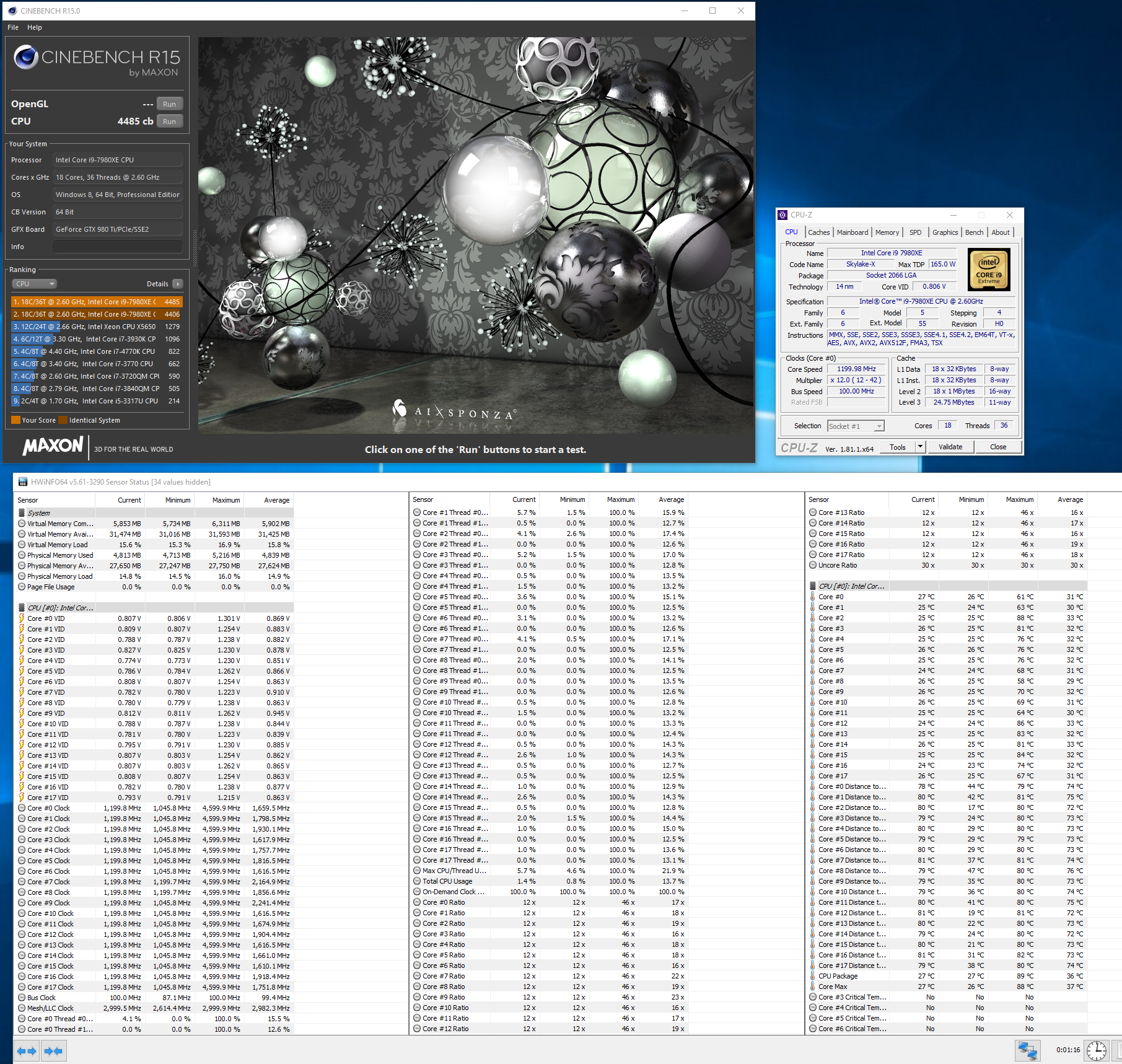The image size is (1122, 1064).
Task: Click the Core #0 thermometer icon
Action: 812,597
